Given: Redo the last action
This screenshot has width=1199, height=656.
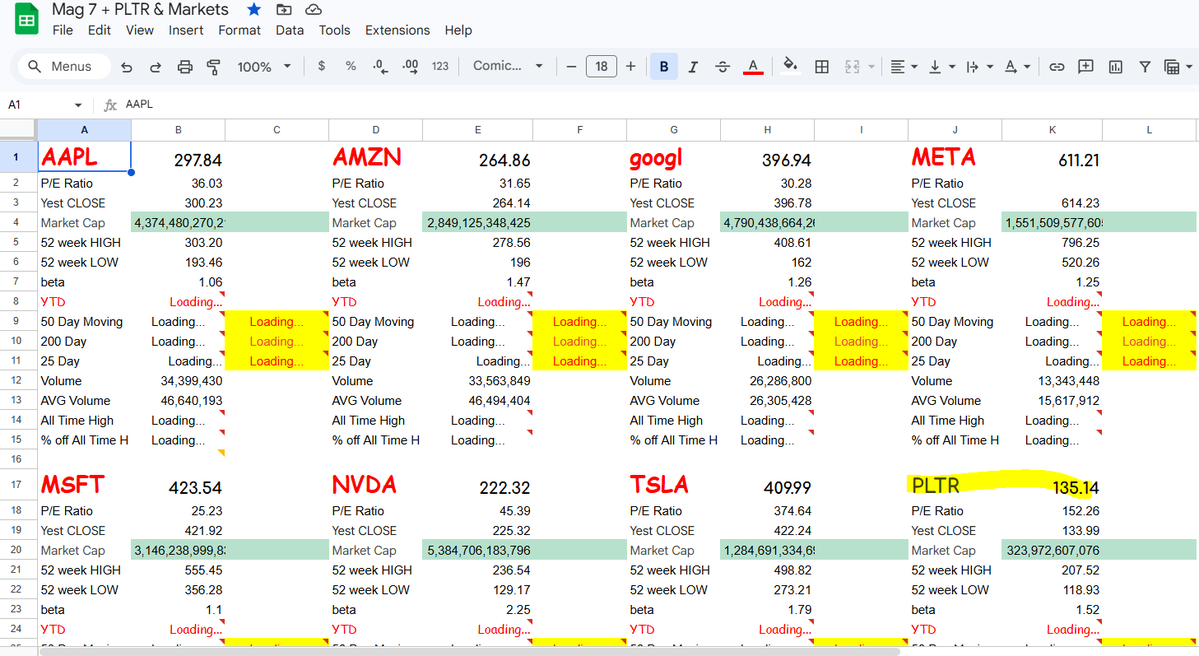Looking at the screenshot, I should coord(155,67).
